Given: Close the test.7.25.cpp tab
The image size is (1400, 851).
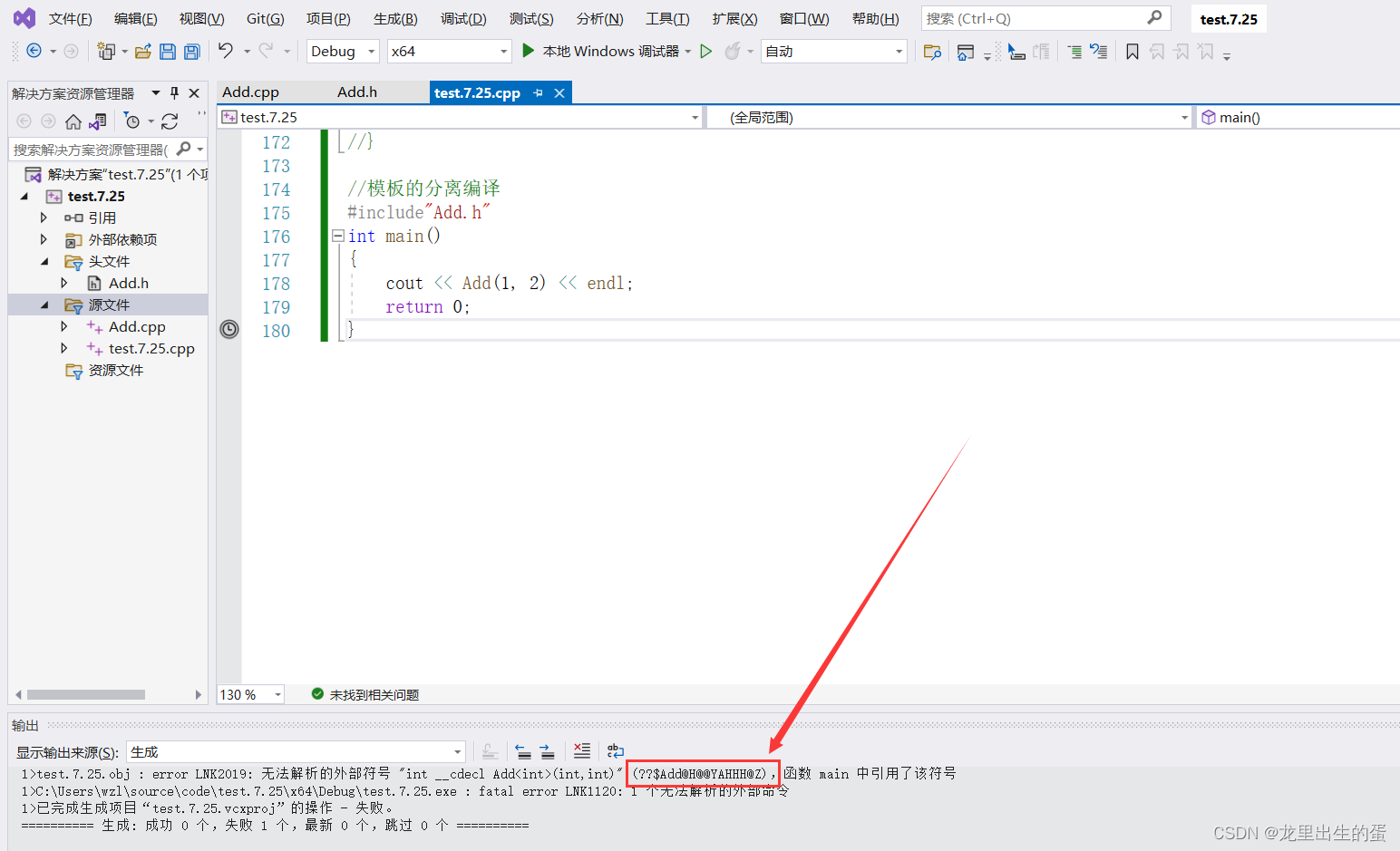Looking at the screenshot, I should [559, 92].
